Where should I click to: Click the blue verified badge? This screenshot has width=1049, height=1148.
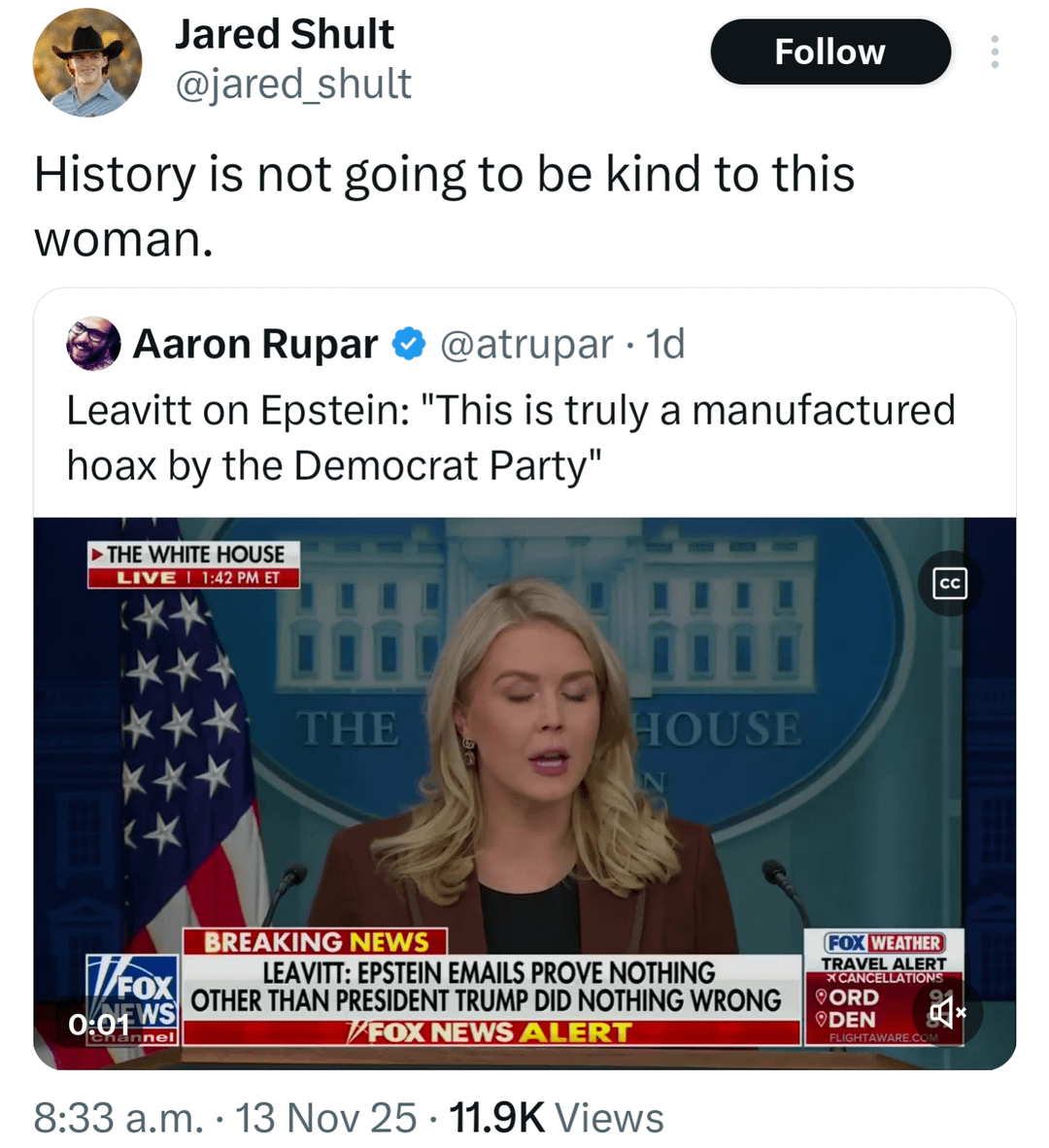click(409, 344)
